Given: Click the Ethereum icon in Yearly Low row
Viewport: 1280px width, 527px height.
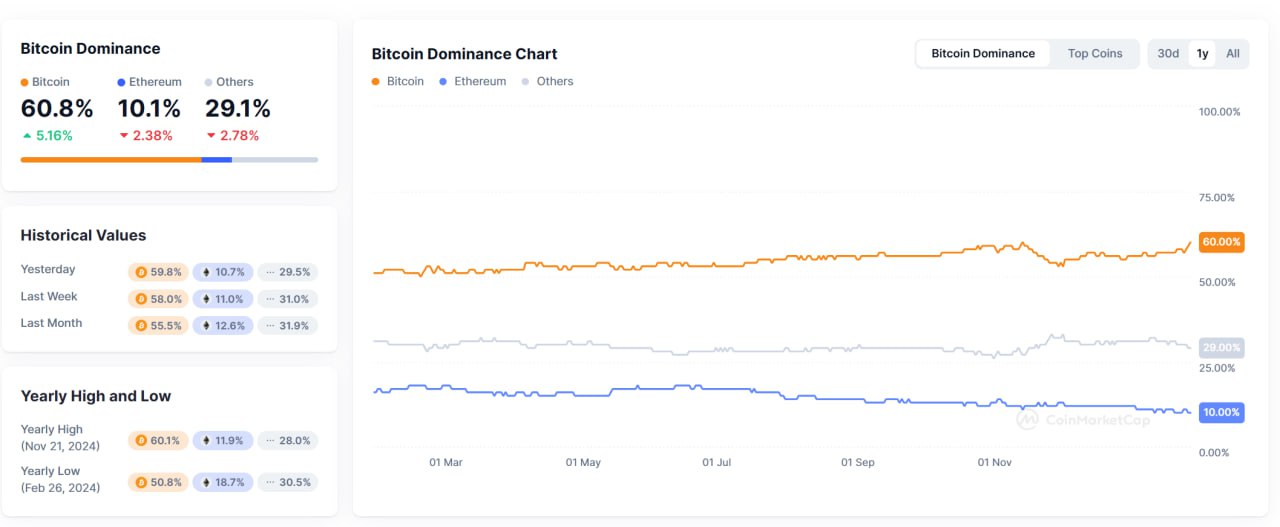Looking at the screenshot, I should coord(206,483).
